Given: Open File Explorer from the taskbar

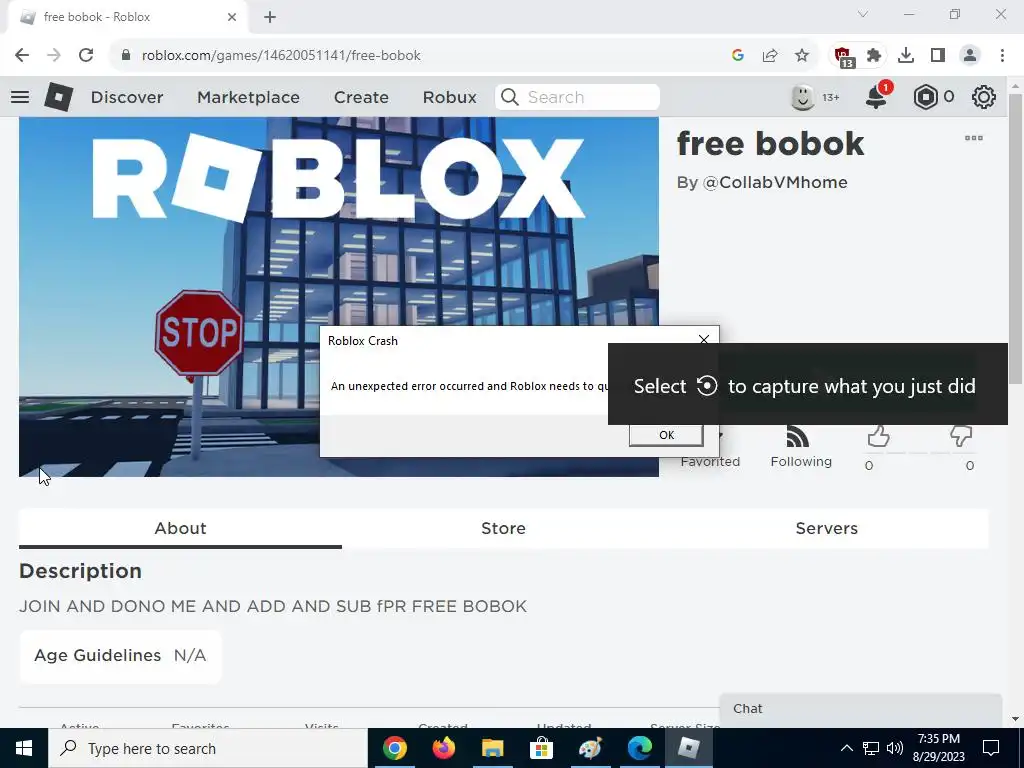Looking at the screenshot, I should 492,748.
